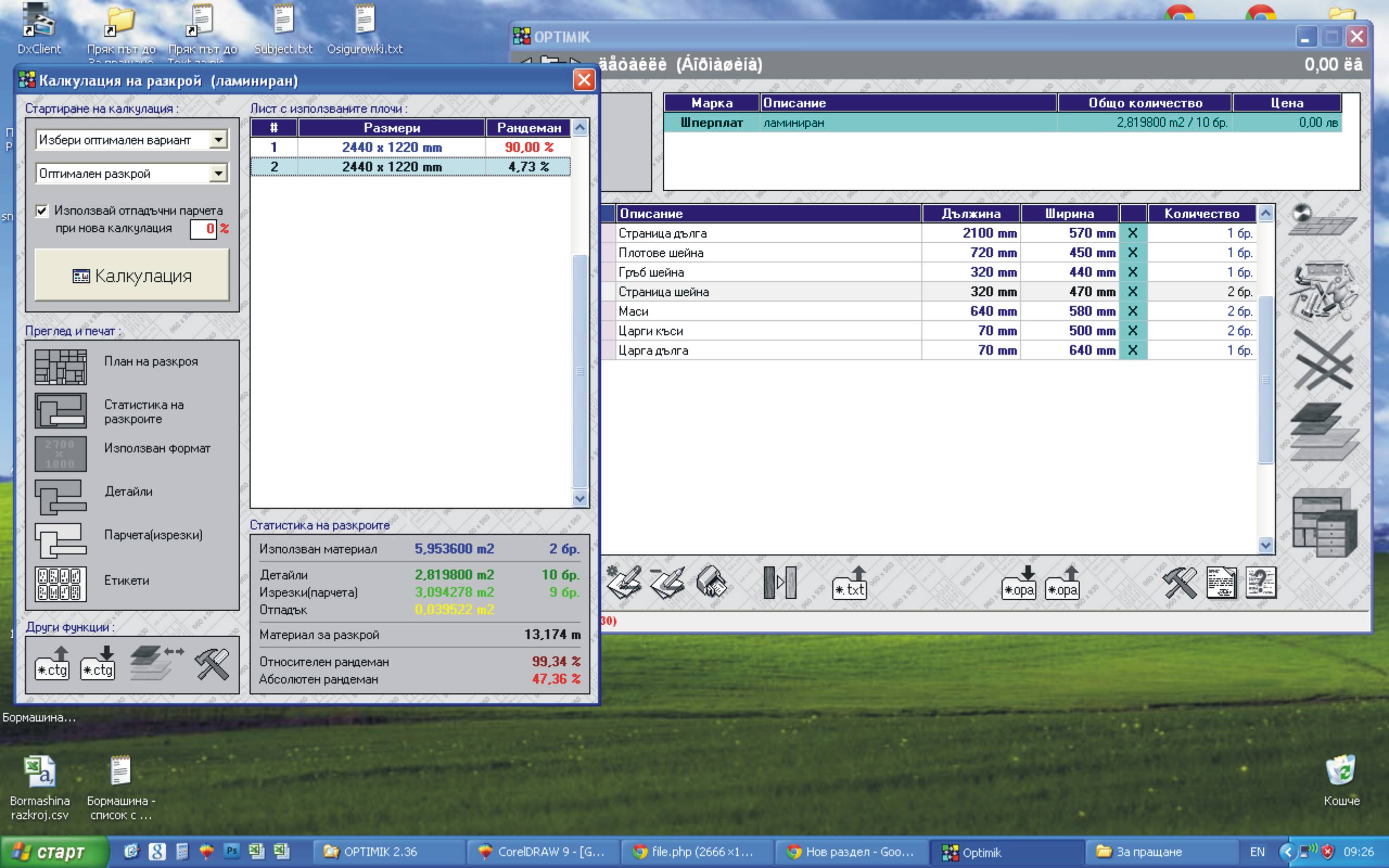Click the waste percentage input field
Image resolution: width=1389 pixels, height=868 pixels.
203,229
